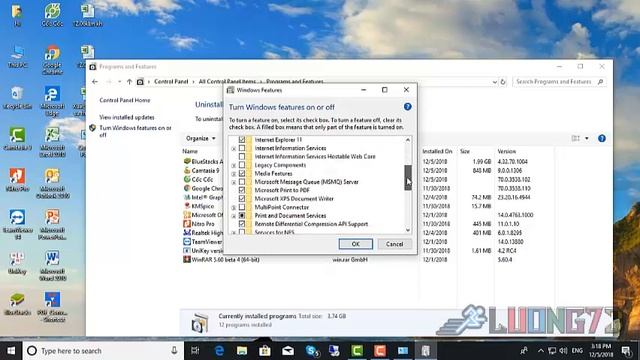640x360 pixels.
Task: Expand the Internet Information Services node
Action: tap(234, 149)
